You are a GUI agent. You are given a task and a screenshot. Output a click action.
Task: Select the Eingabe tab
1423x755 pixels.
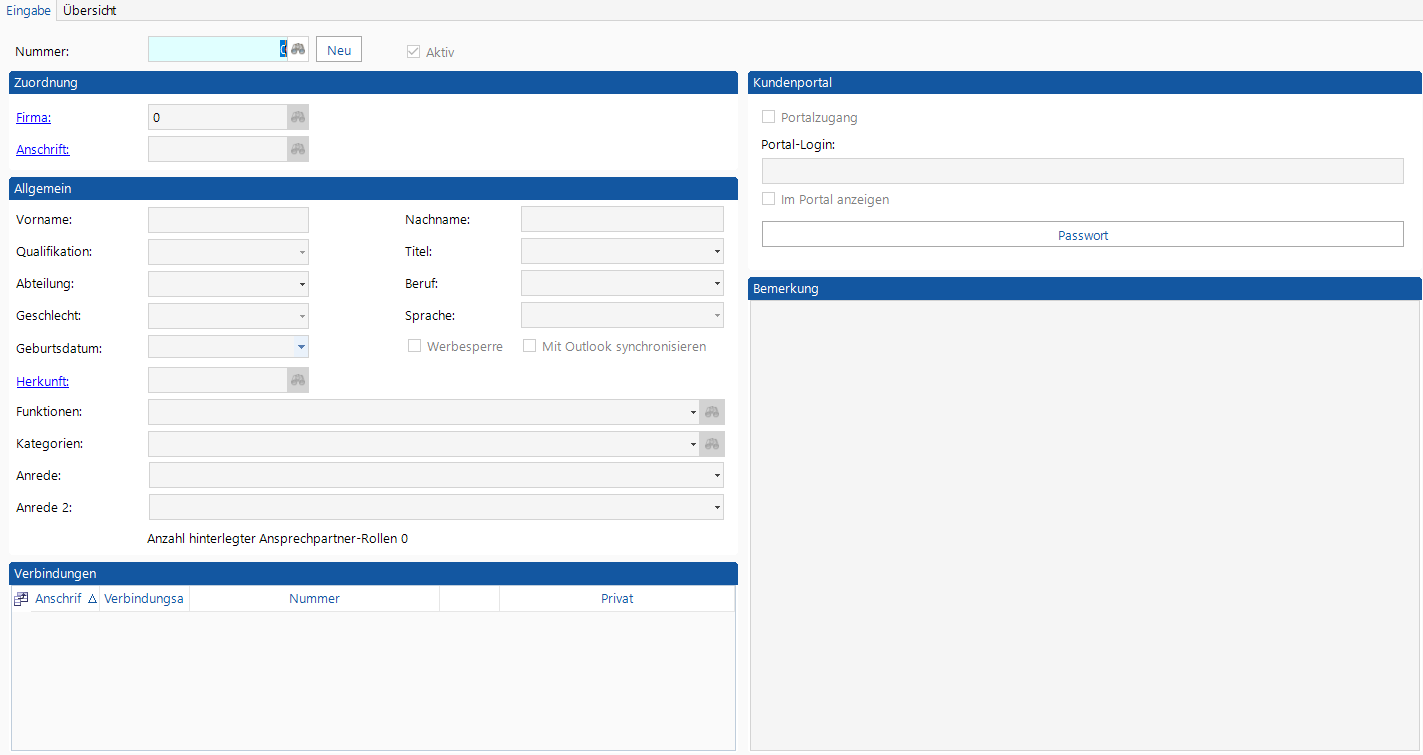pyautogui.click(x=28, y=10)
